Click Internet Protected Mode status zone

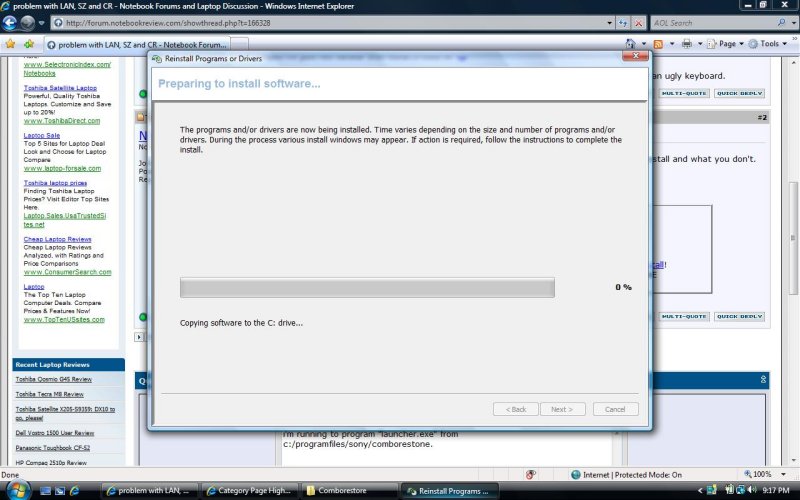click(x=627, y=474)
